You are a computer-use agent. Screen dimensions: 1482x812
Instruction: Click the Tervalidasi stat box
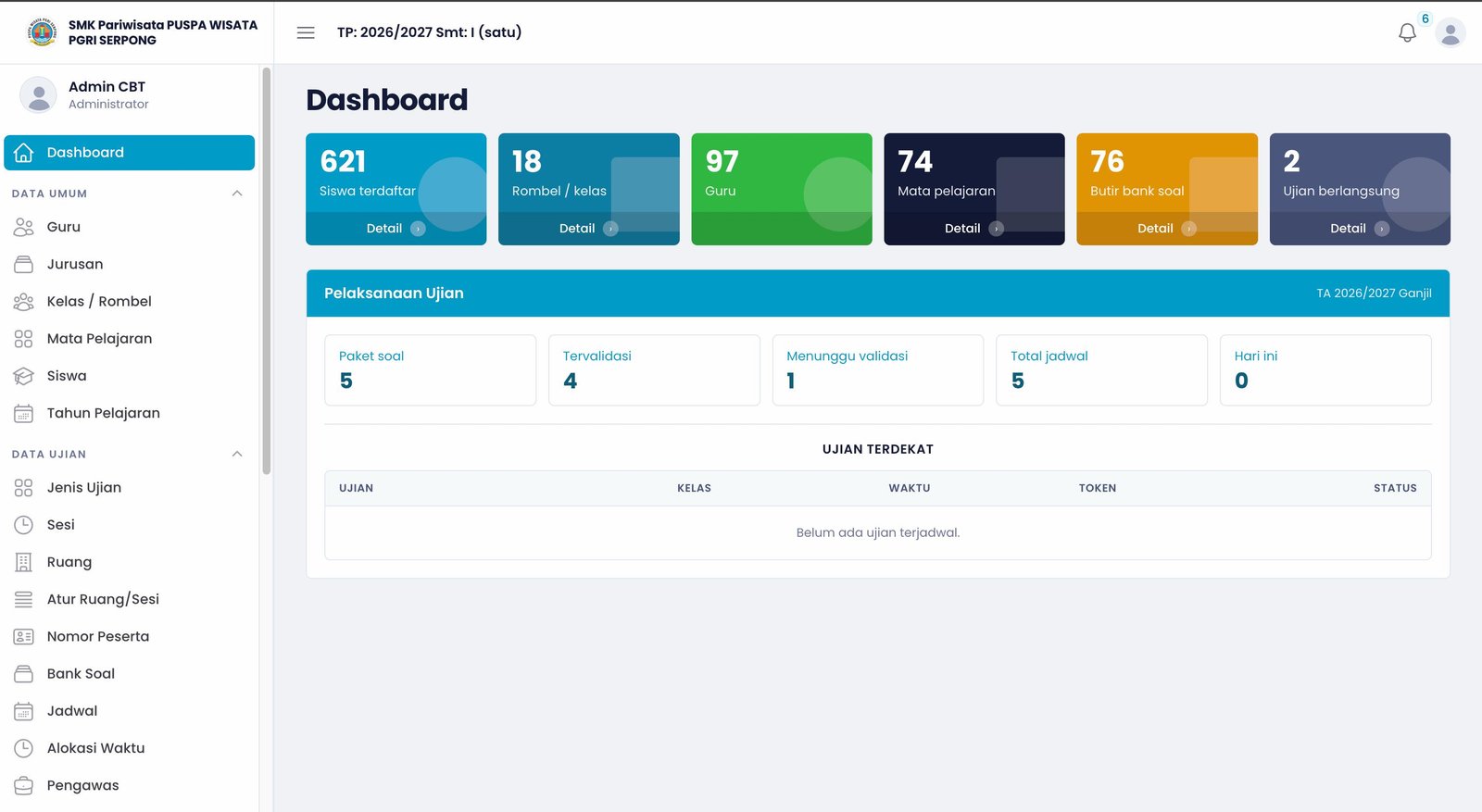tap(654, 370)
